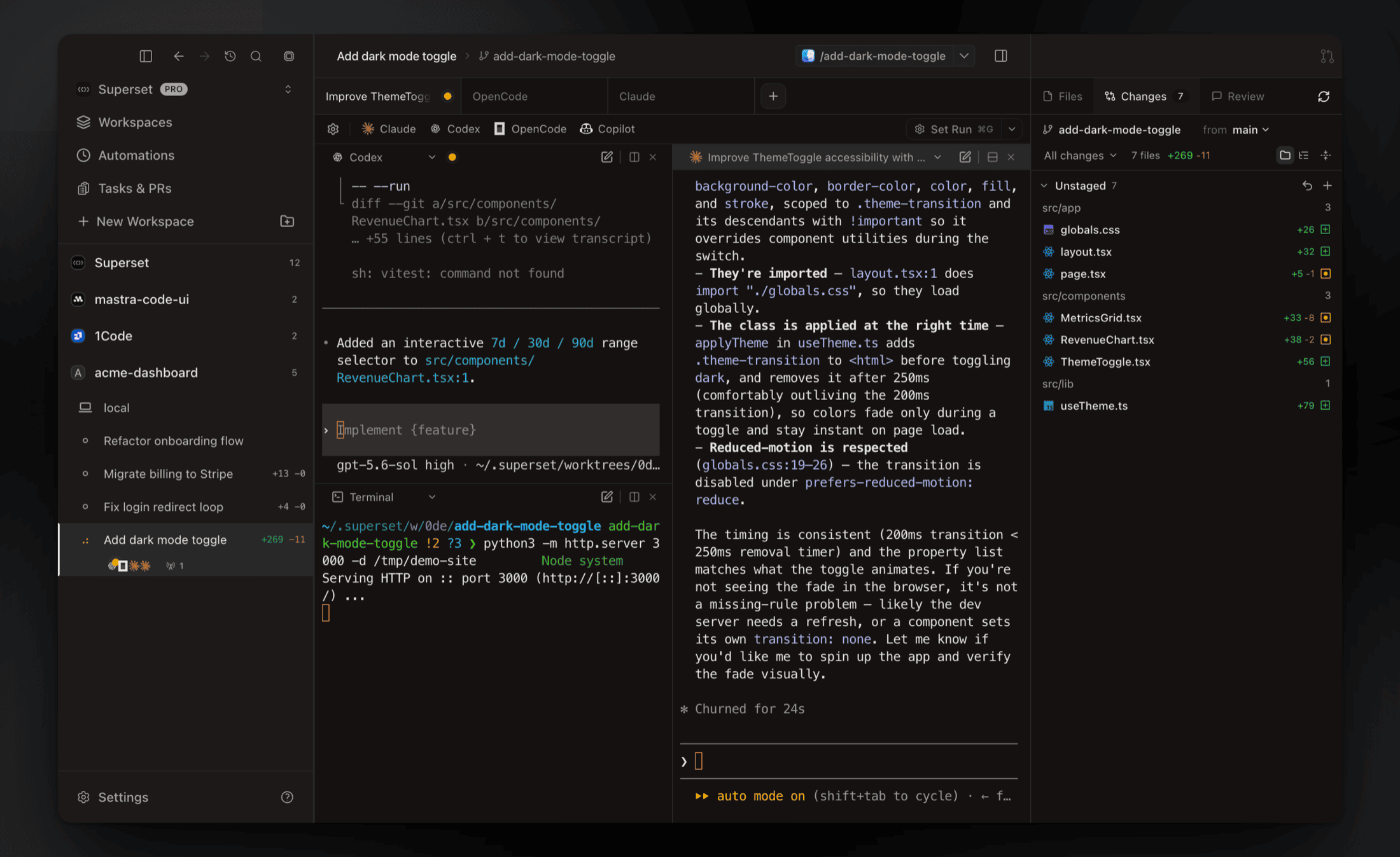Launch the OpenCode agent preset

(x=530, y=129)
